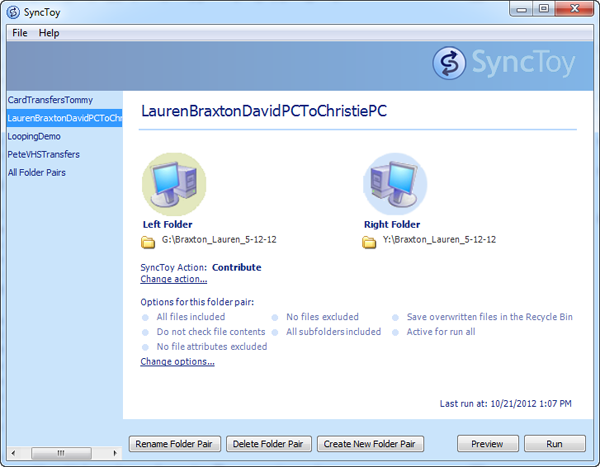Click the yellow folder icon beside G:\Braxton_Lauren_5-12-12
The width and height of the screenshot is (600, 467).
[148, 242]
